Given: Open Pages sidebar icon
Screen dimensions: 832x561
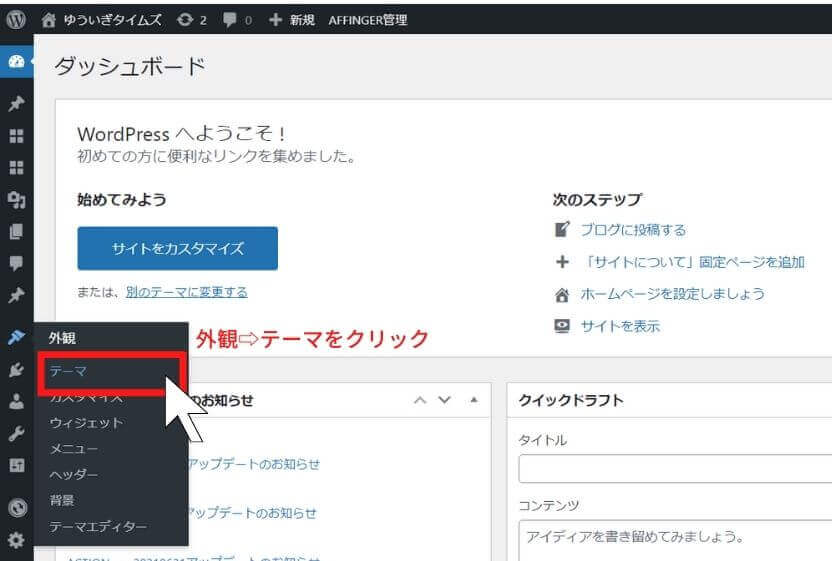Looking at the screenshot, I should (x=16, y=231).
